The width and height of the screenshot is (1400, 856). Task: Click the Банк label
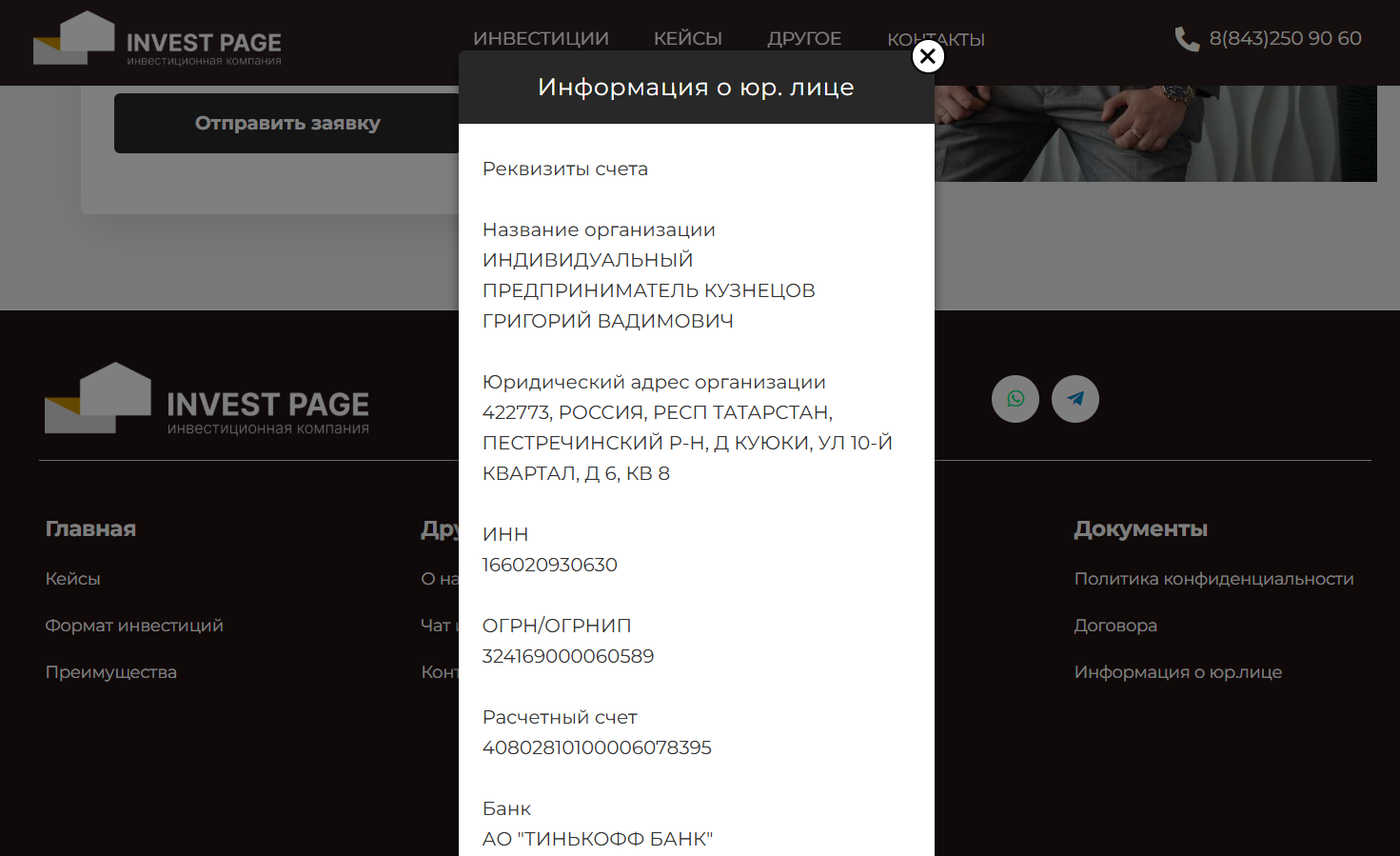click(x=506, y=808)
